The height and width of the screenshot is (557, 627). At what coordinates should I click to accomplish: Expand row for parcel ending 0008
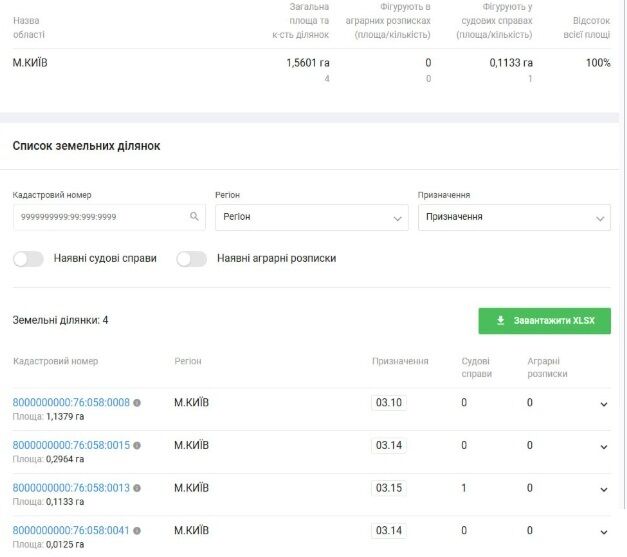pyautogui.click(x=603, y=404)
